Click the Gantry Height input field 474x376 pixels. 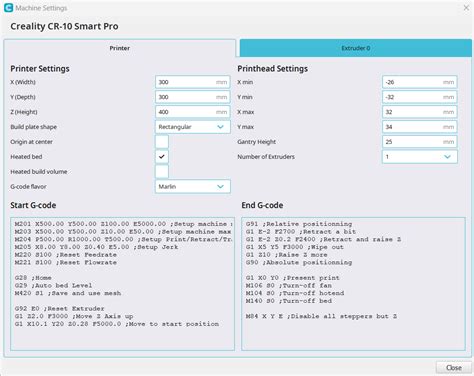point(420,142)
